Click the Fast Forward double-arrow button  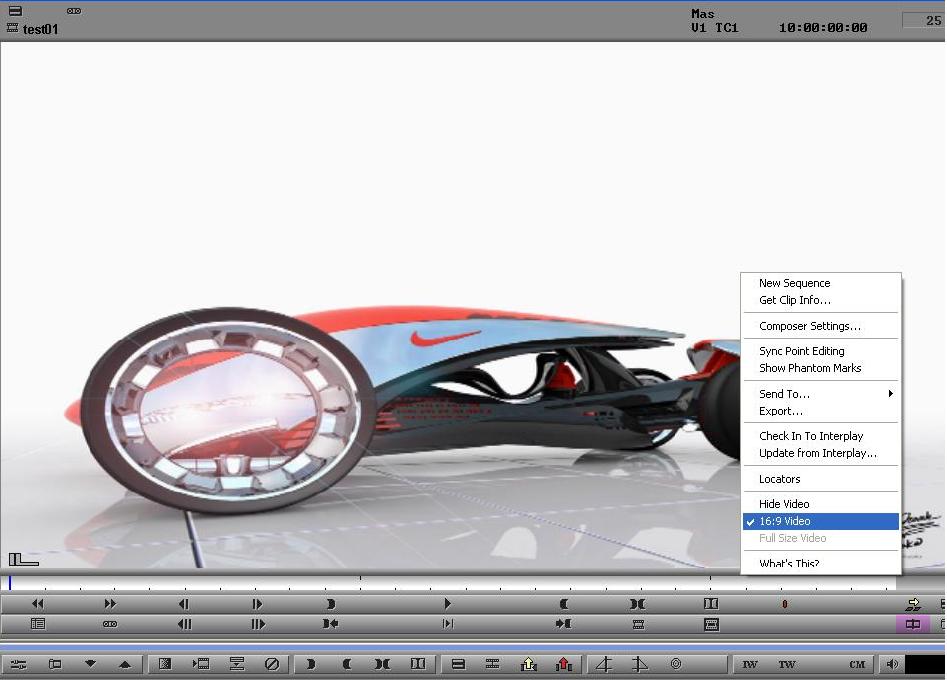[x=110, y=603]
